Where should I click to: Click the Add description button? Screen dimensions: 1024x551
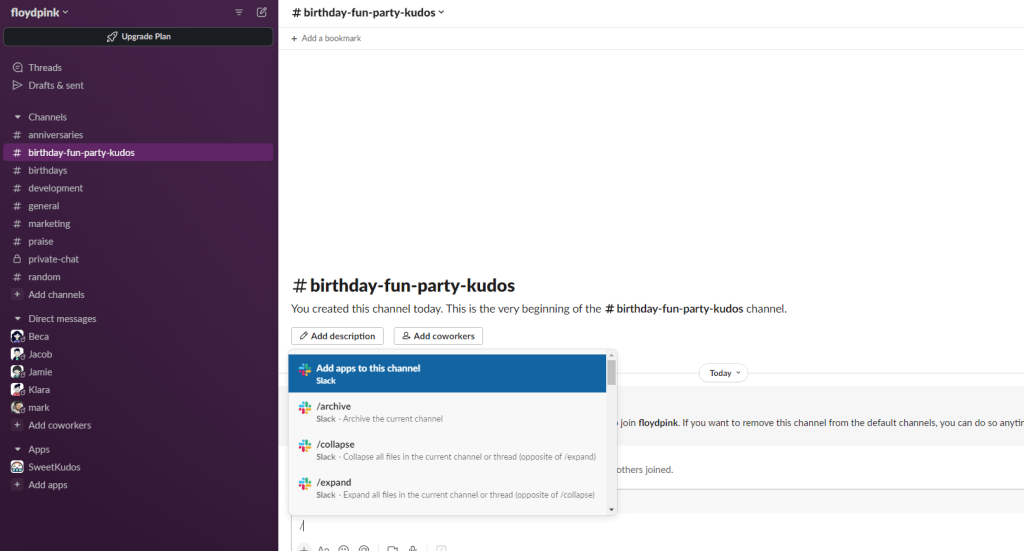click(337, 336)
